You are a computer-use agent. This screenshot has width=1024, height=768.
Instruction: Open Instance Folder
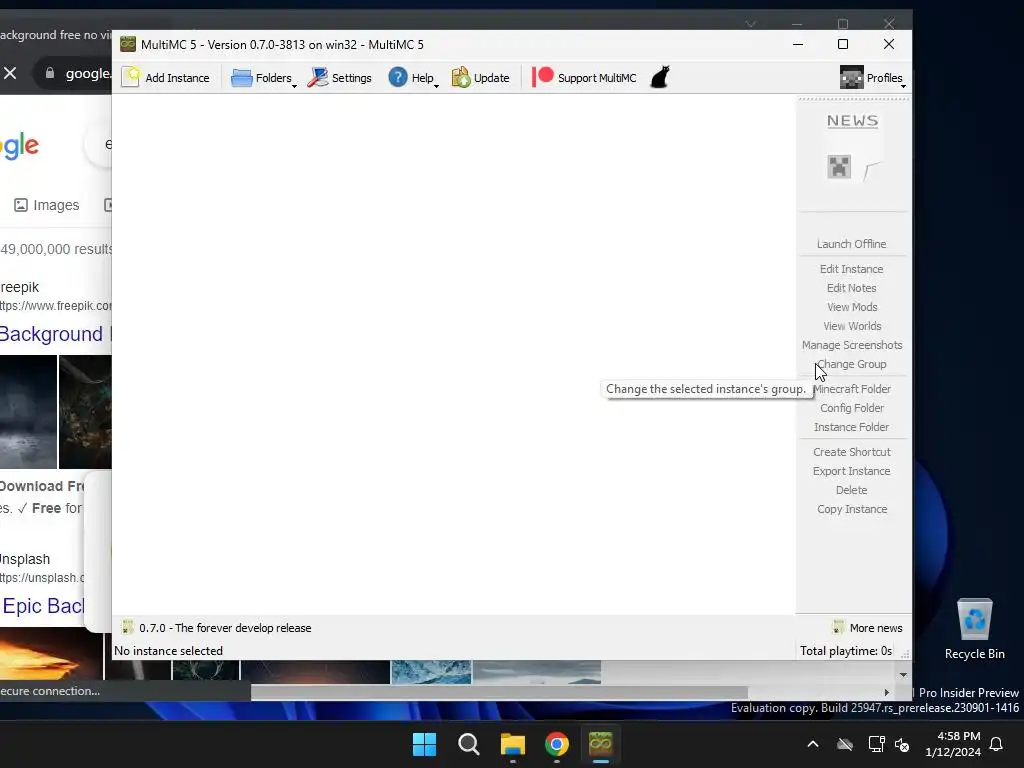point(852,427)
